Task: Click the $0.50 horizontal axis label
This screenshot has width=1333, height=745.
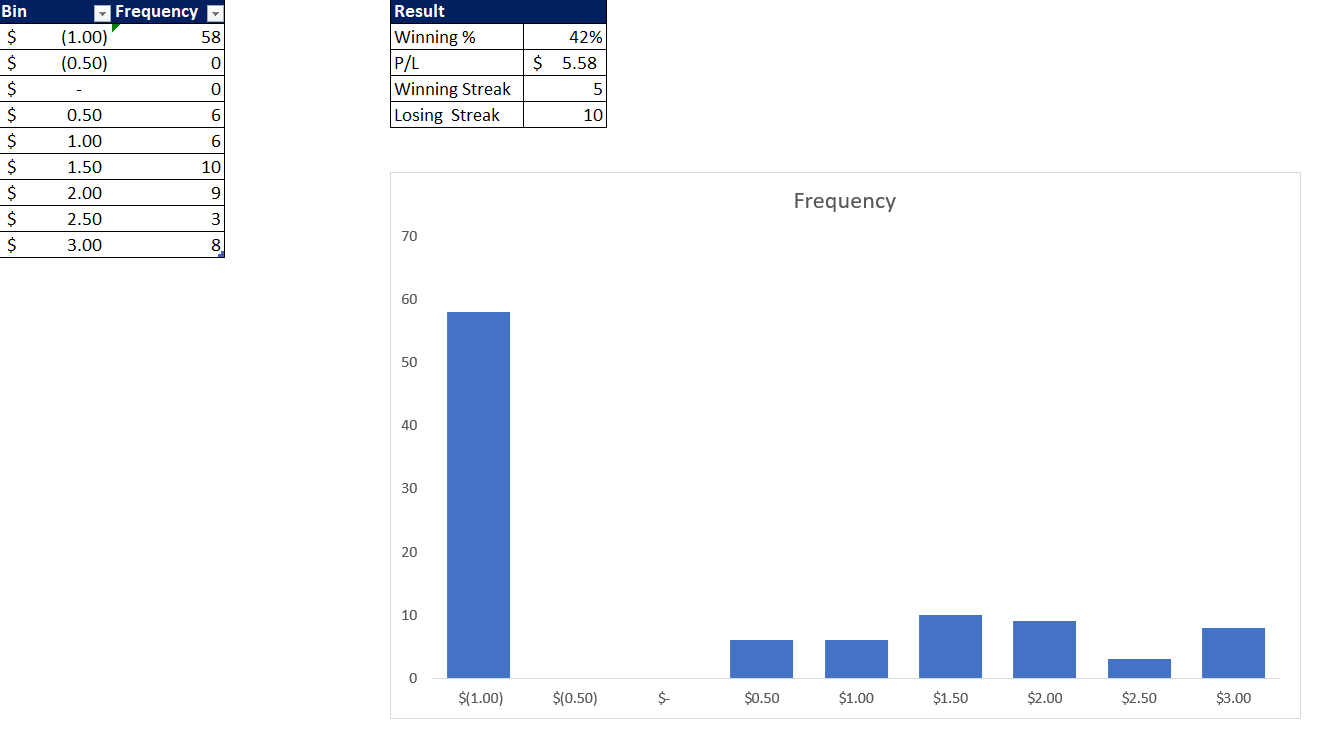Action: pos(761,698)
